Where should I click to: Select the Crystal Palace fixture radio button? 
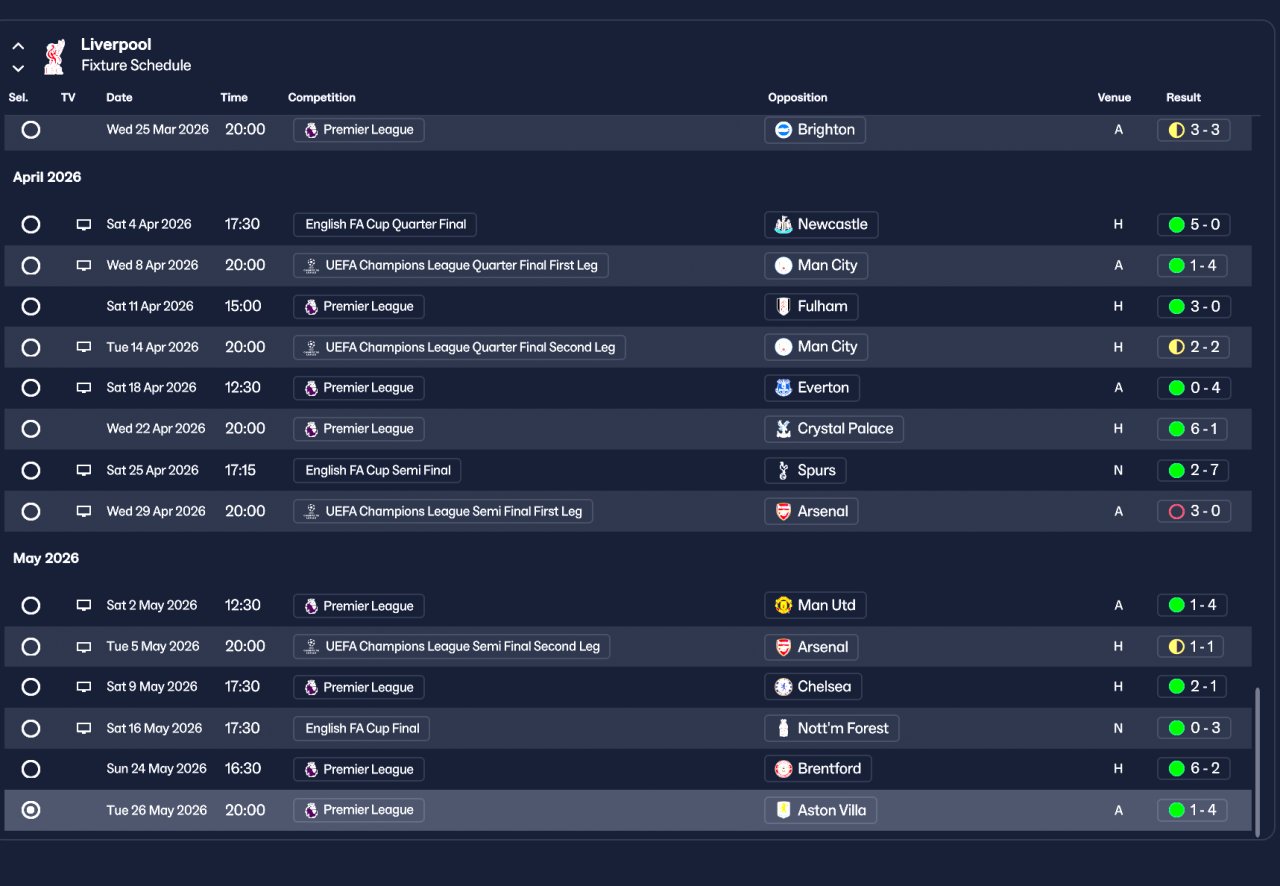point(31,429)
